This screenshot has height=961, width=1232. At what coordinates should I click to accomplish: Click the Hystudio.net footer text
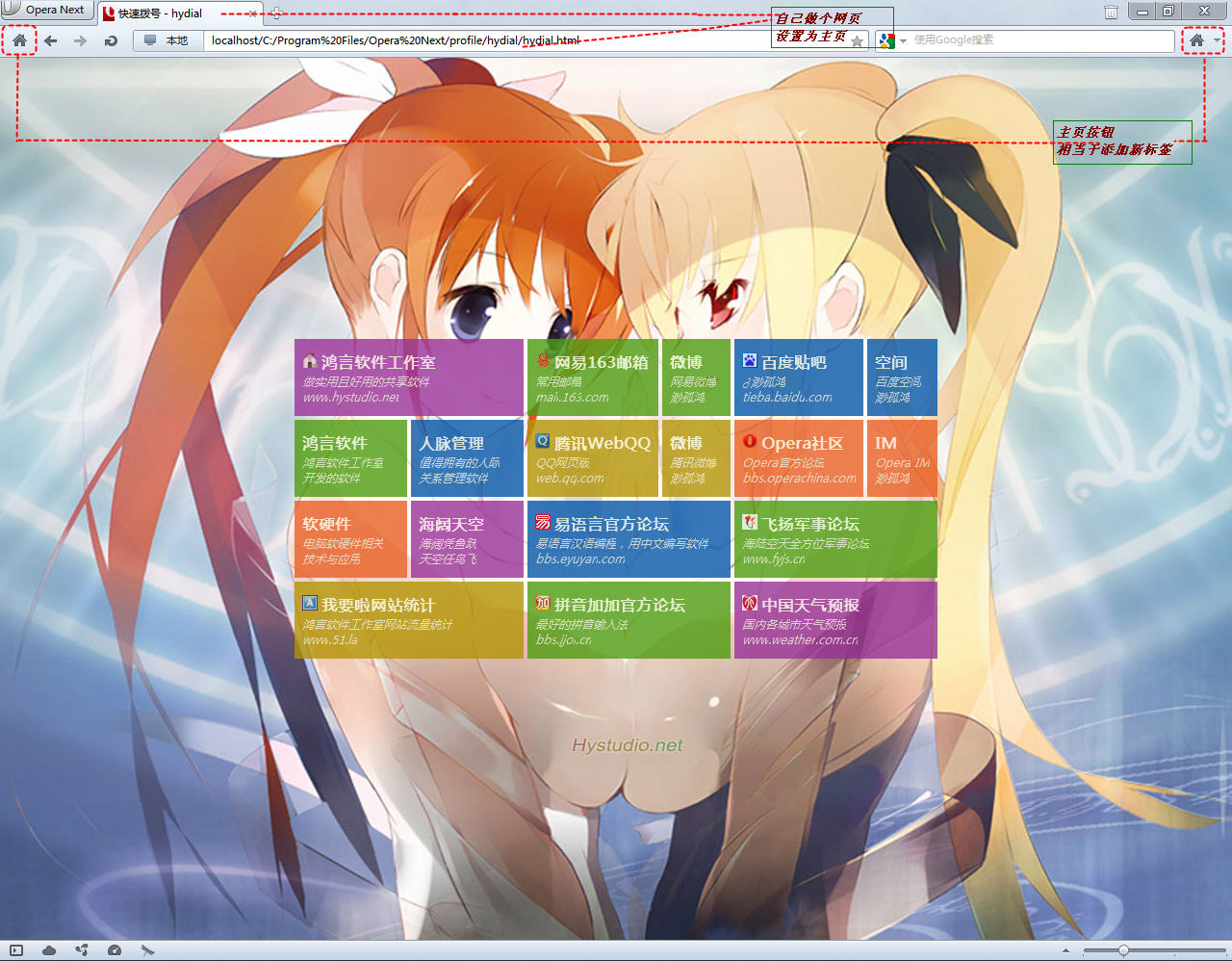[x=628, y=745]
